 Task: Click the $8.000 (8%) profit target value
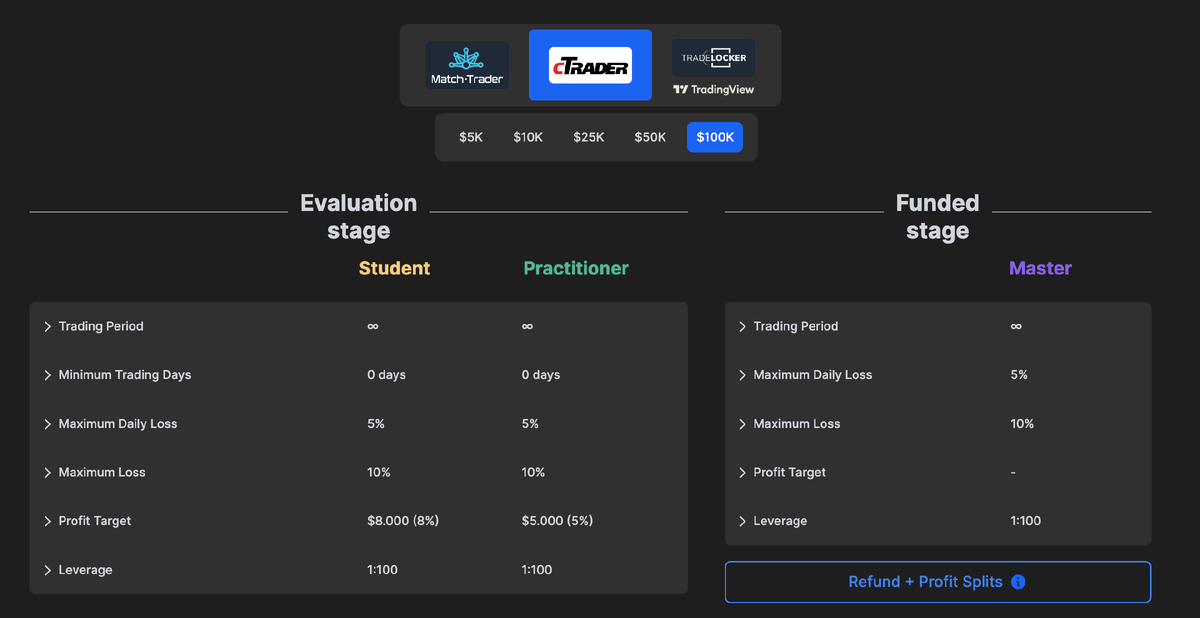click(403, 521)
